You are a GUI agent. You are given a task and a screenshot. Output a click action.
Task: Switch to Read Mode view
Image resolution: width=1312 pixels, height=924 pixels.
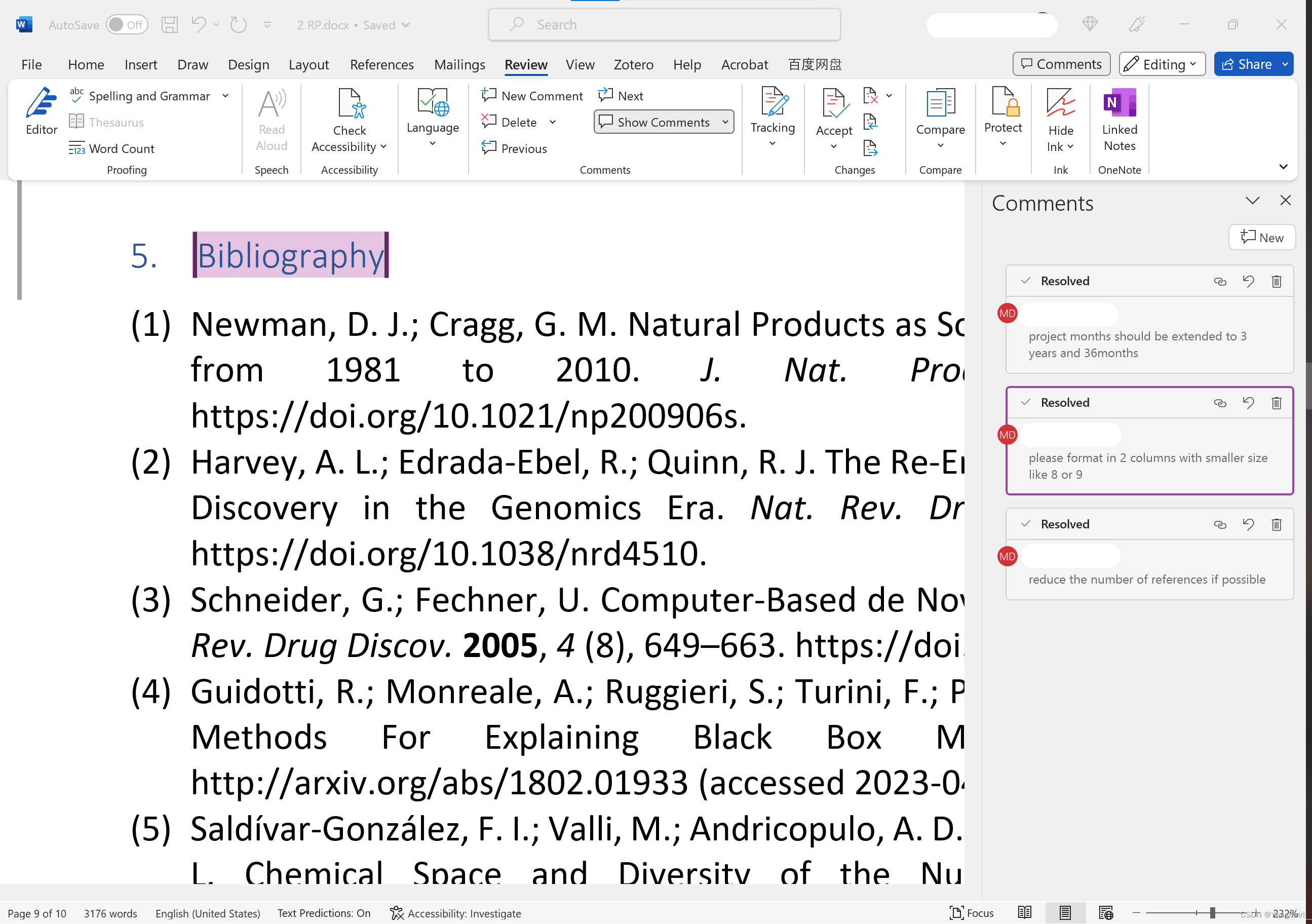pyautogui.click(x=1024, y=912)
